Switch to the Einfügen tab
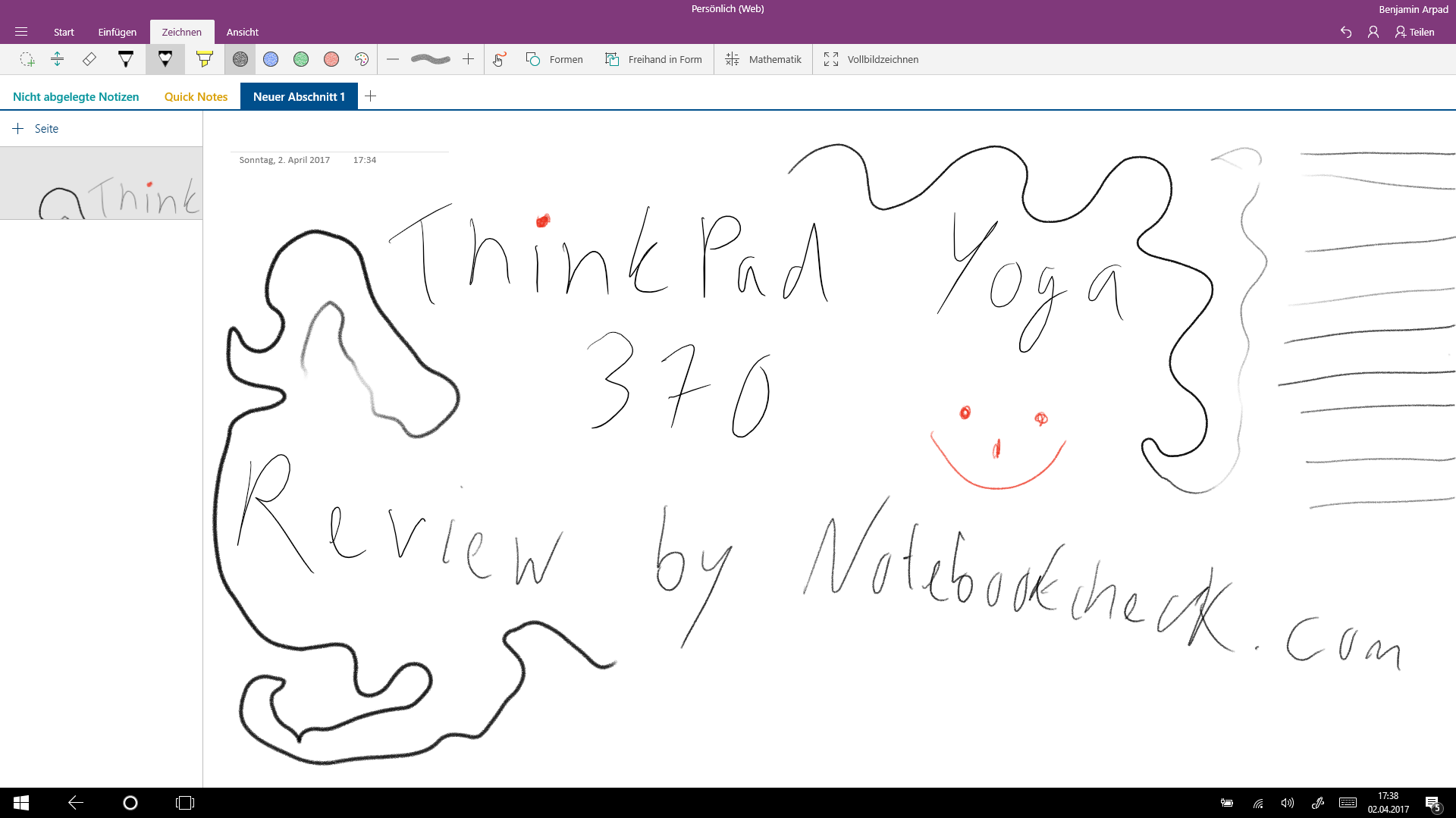This screenshot has height=818, width=1456. click(x=117, y=32)
